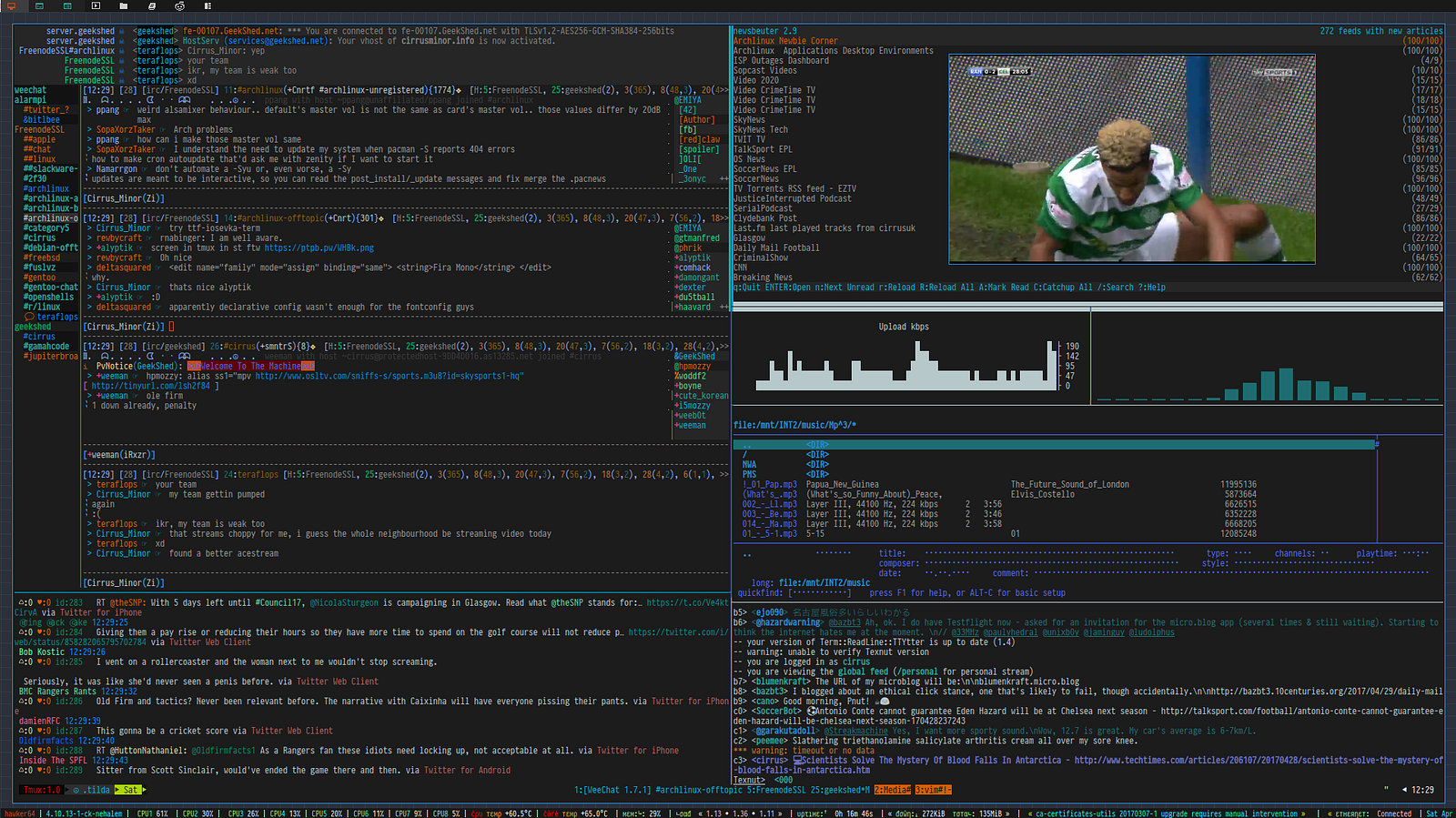Select the &bitlbee buffer
The height and width of the screenshot is (818, 1456).
pyautogui.click(x=42, y=119)
